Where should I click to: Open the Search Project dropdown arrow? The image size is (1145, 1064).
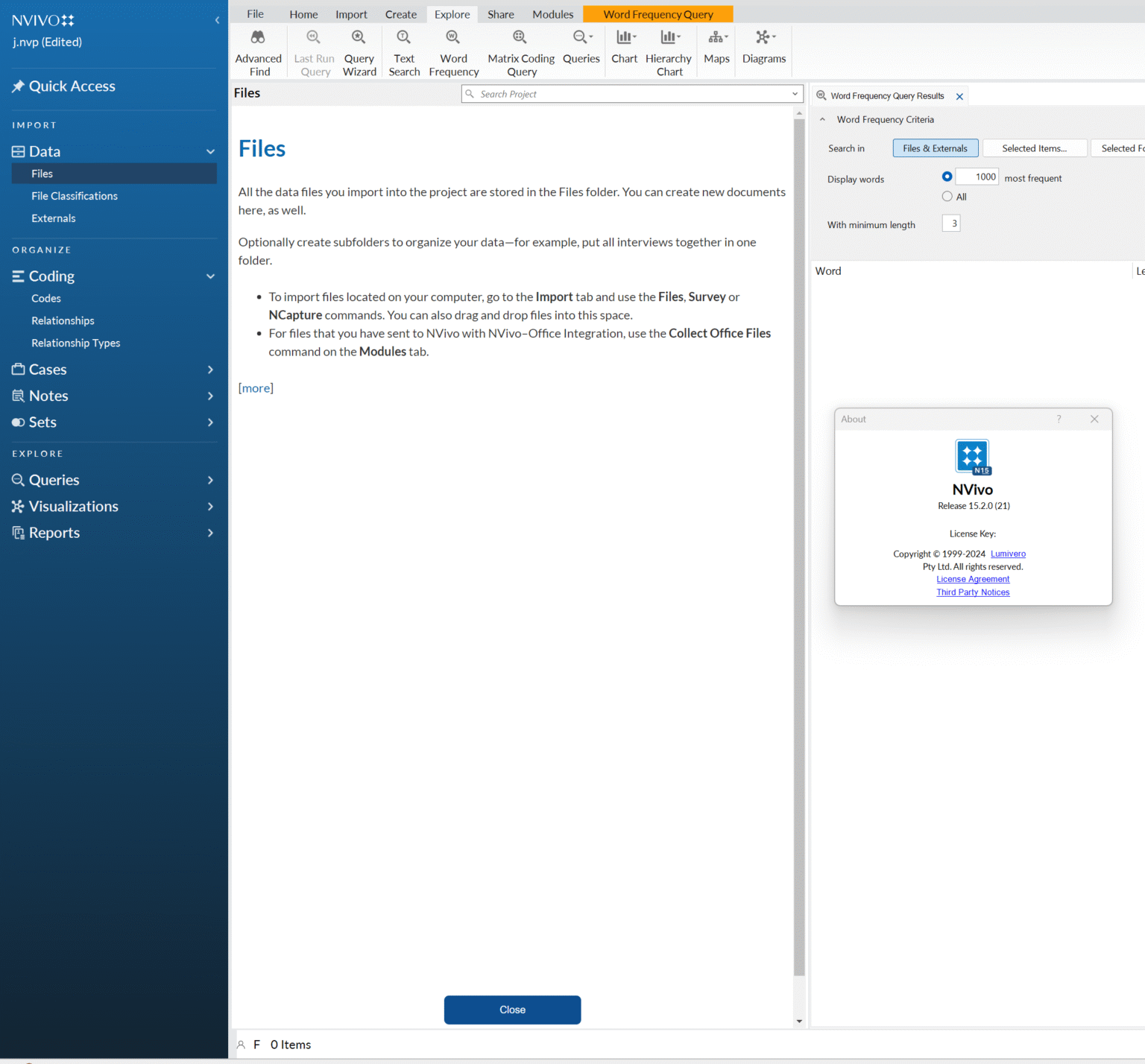795,94
